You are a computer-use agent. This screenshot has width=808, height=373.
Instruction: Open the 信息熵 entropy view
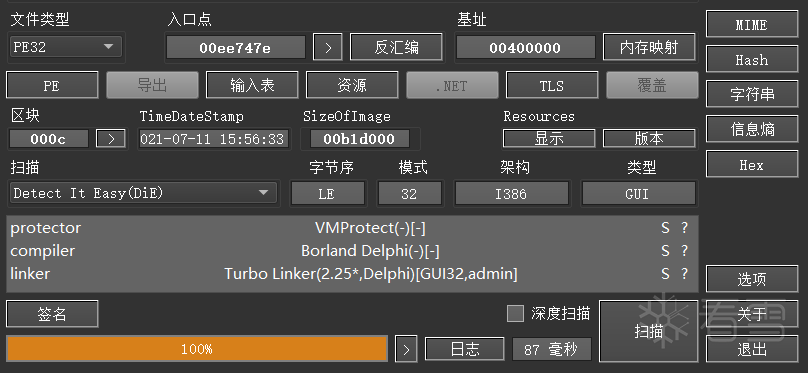[x=752, y=130]
